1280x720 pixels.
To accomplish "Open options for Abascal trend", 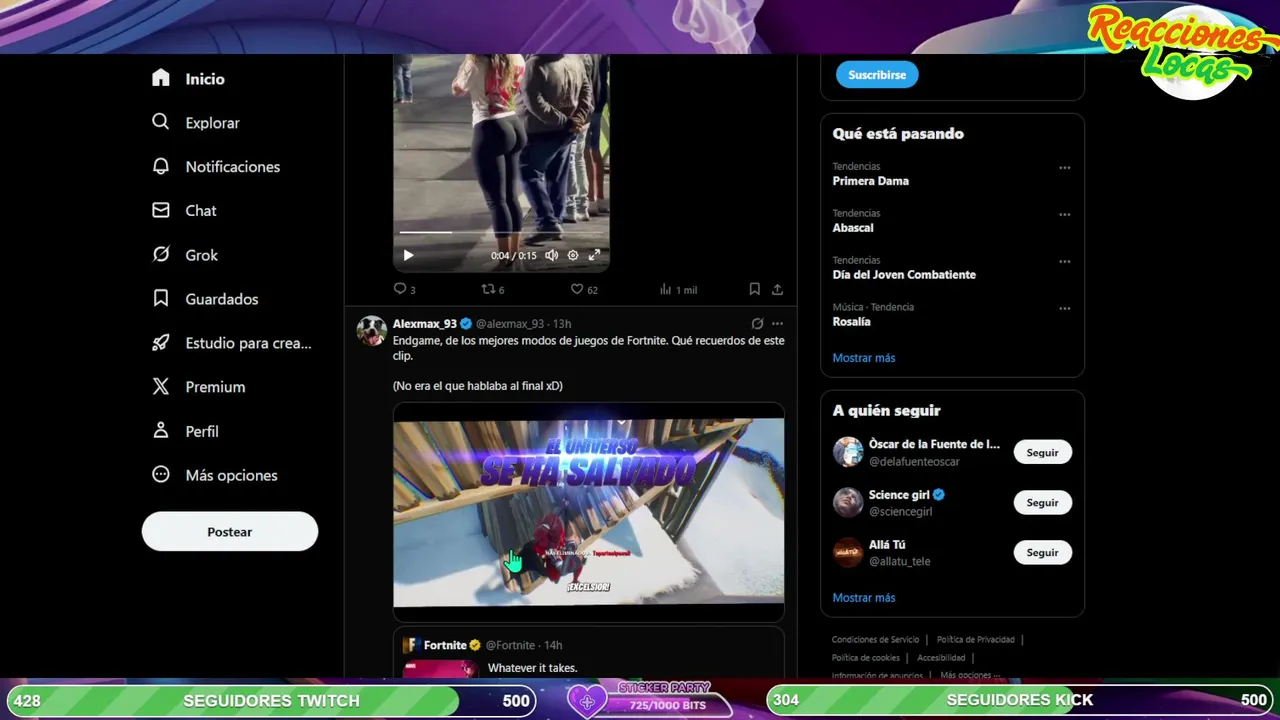I will (x=1064, y=214).
